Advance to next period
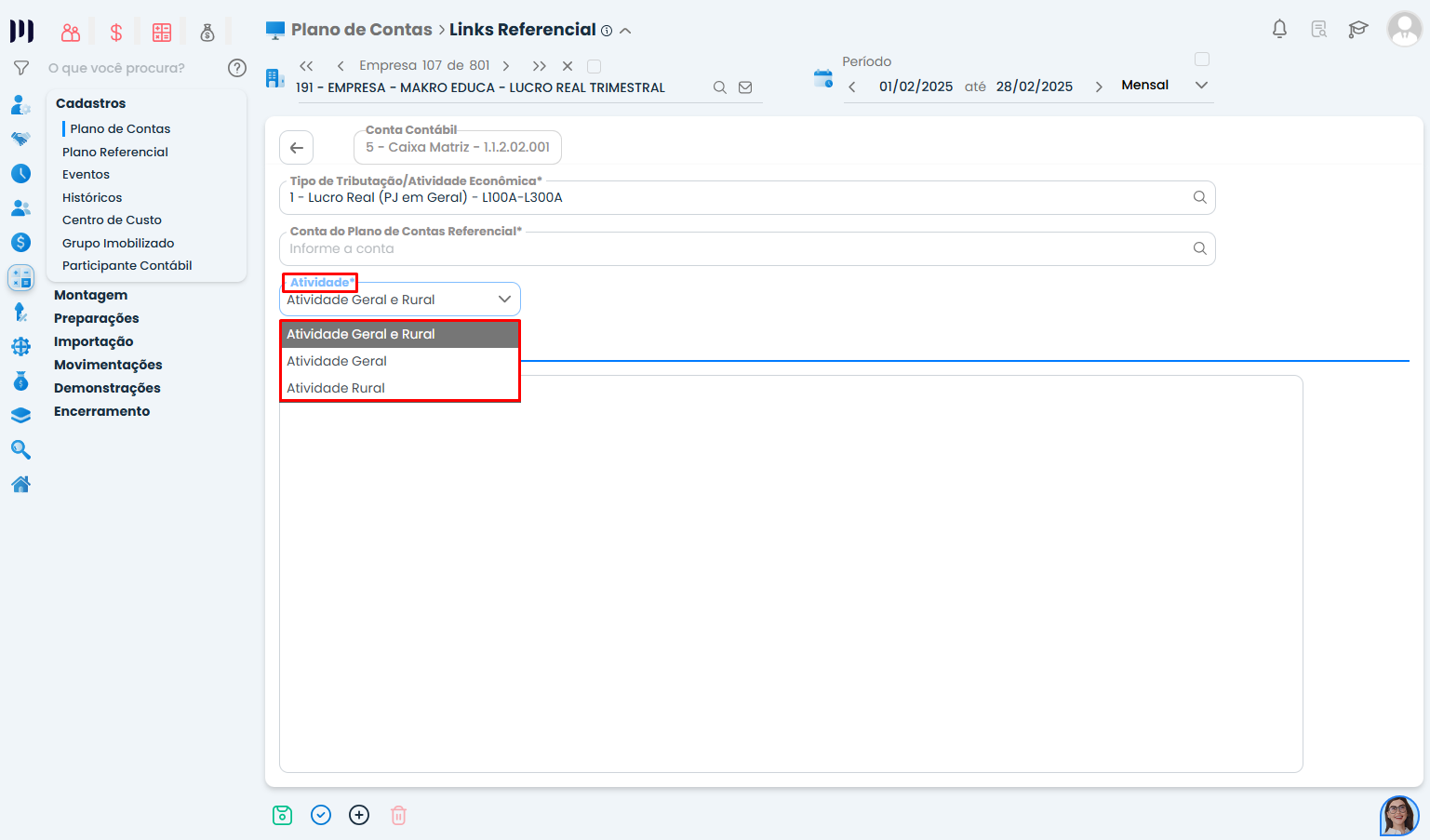Viewport: 1430px width, 840px height. [1099, 87]
